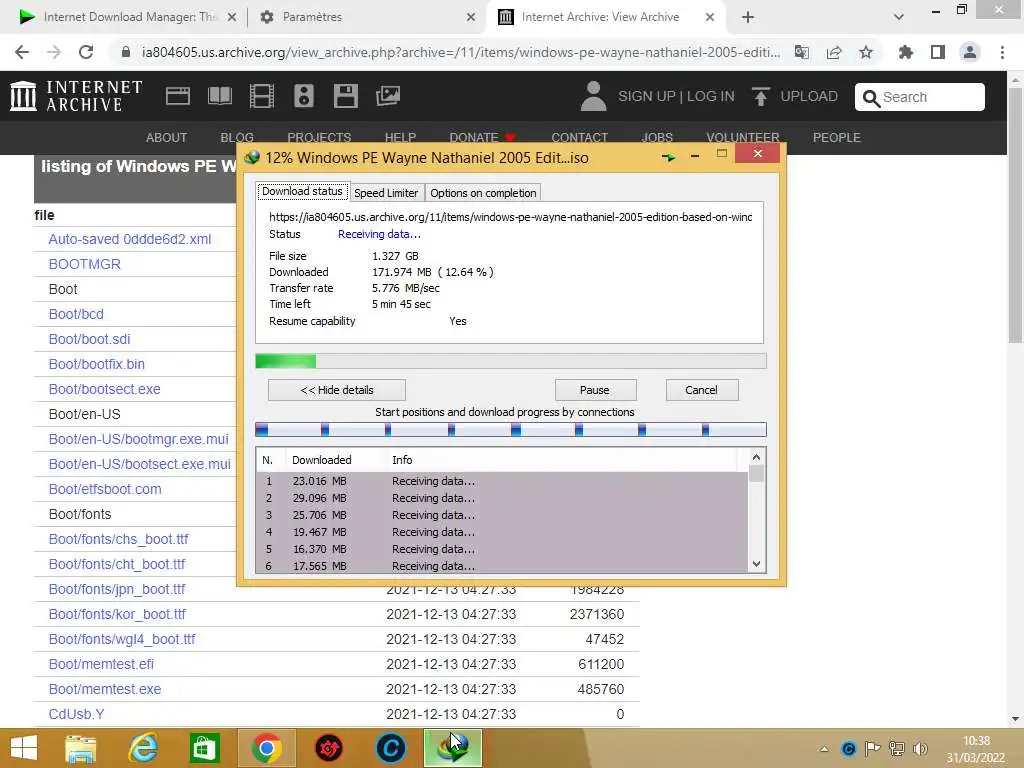
Task: Click the upload arrow icon
Action: coord(761,96)
